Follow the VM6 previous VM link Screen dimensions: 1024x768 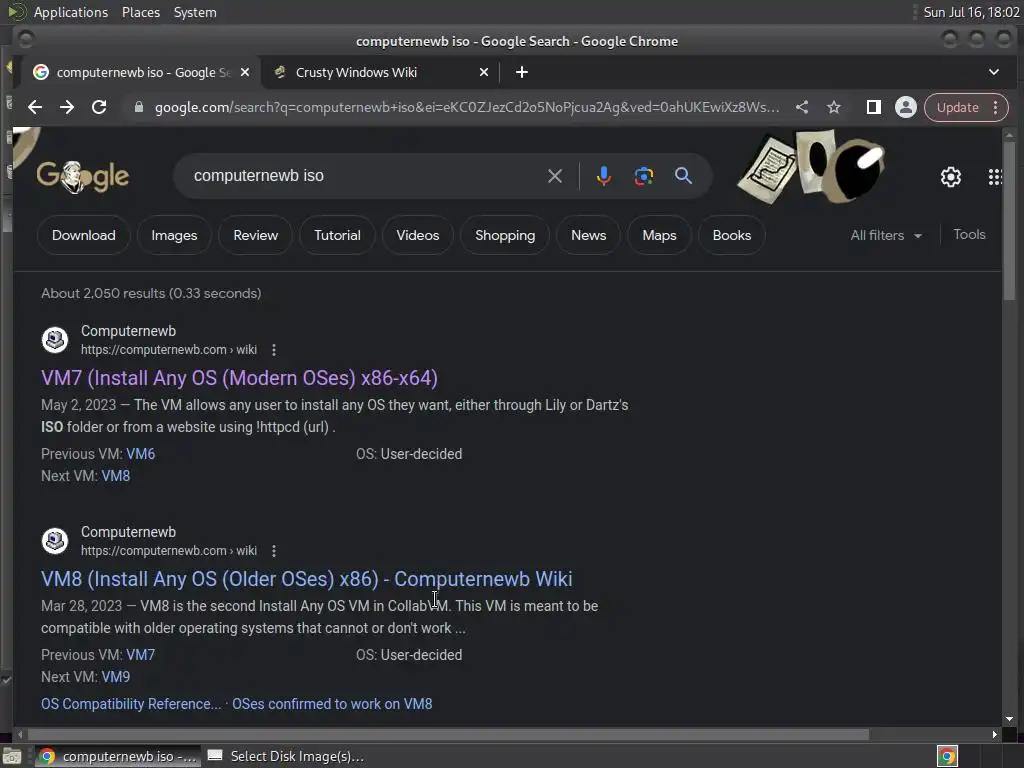(x=140, y=454)
